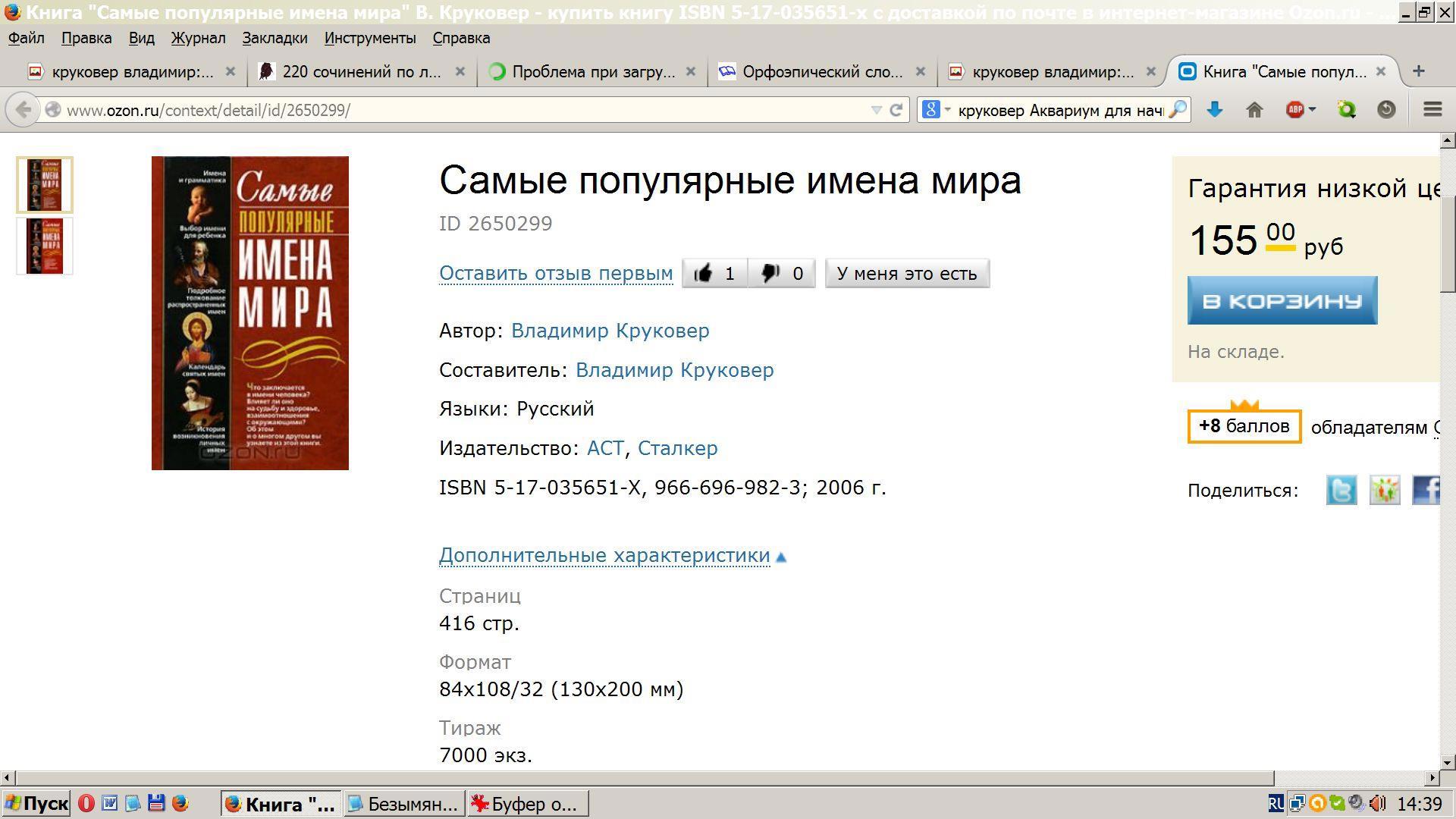Screen dimensions: 1456x819
Task: Click the 'В корзину' button
Action: [1282, 300]
